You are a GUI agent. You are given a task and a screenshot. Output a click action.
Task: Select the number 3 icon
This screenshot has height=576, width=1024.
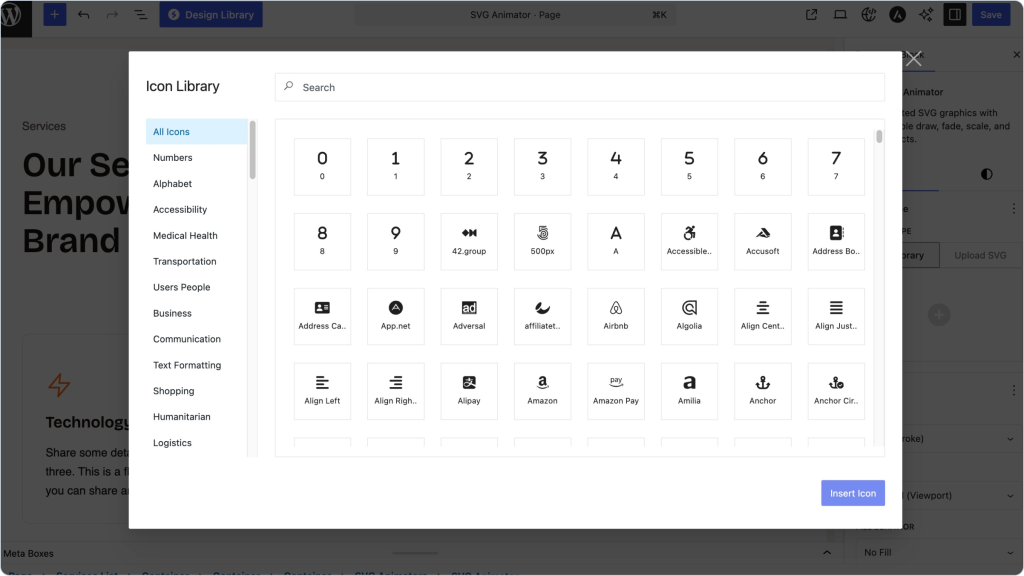click(542, 167)
